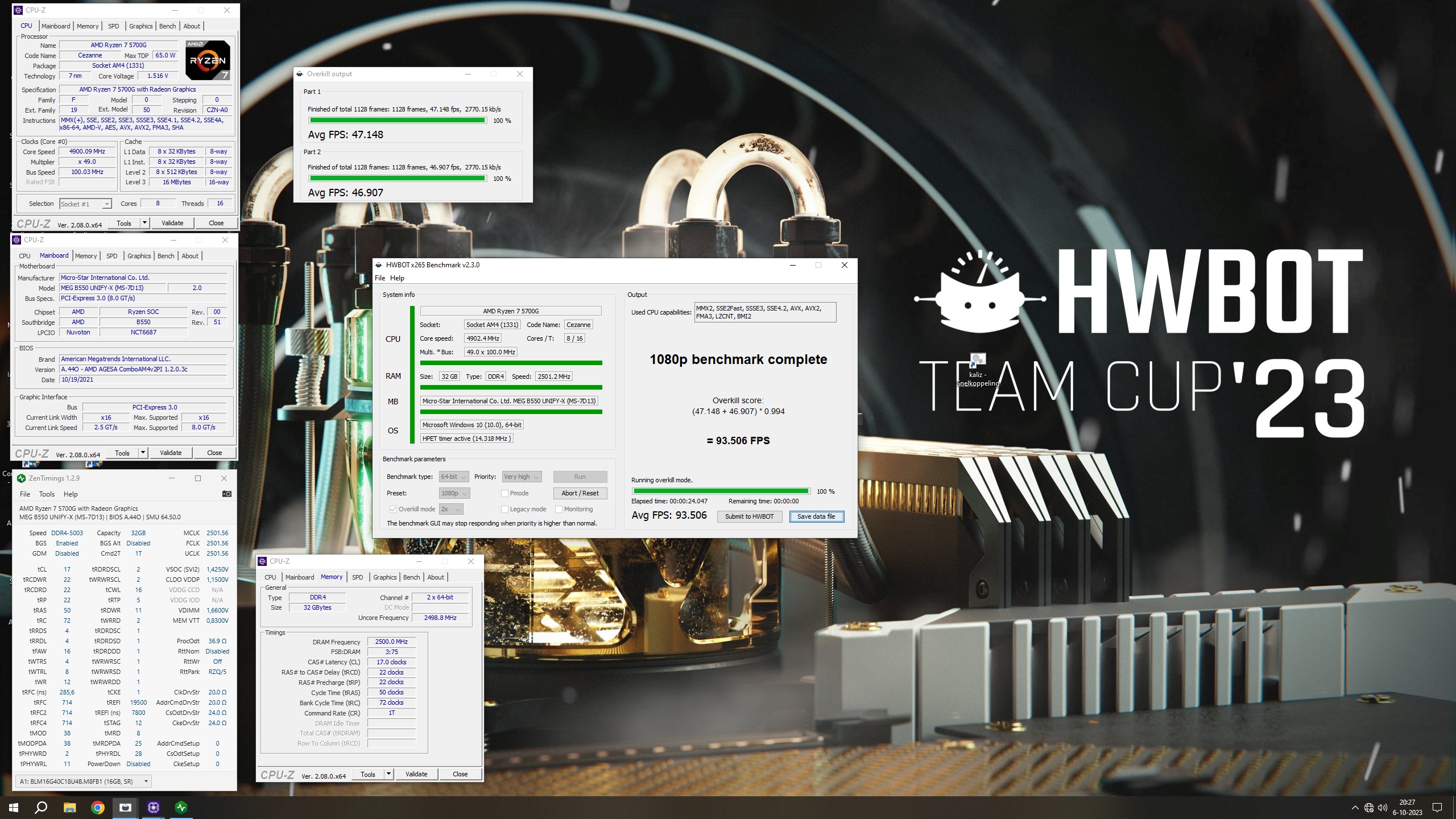Open Tools menu in ZenTimings

coord(47,494)
